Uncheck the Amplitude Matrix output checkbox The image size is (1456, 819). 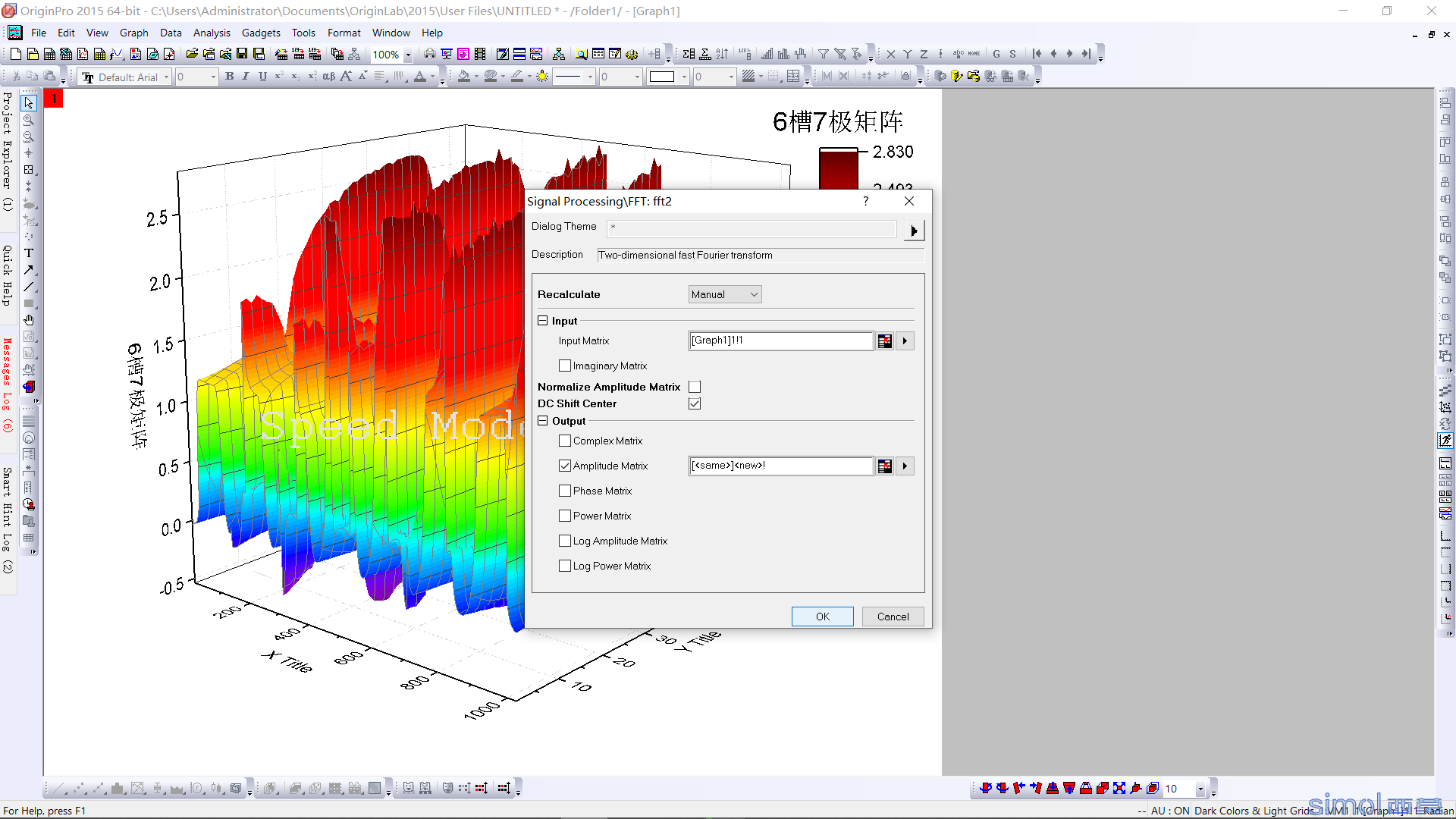[565, 466]
